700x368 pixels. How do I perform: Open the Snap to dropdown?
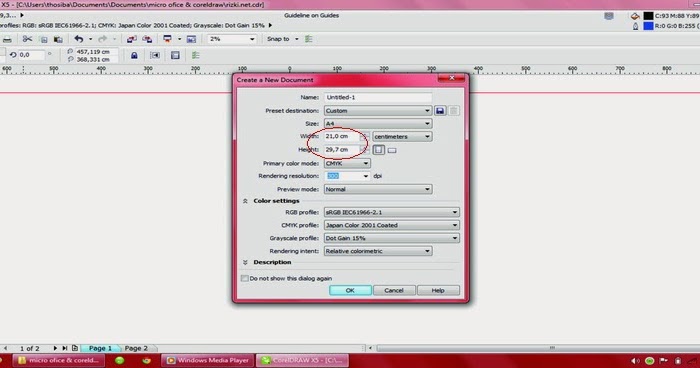click(296, 39)
